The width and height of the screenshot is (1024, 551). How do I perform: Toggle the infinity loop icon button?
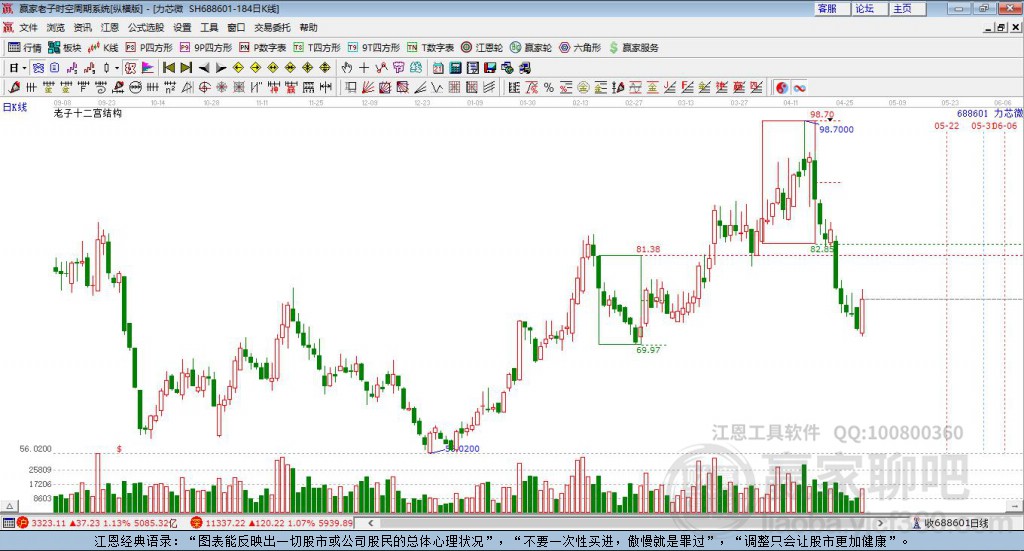[799, 87]
